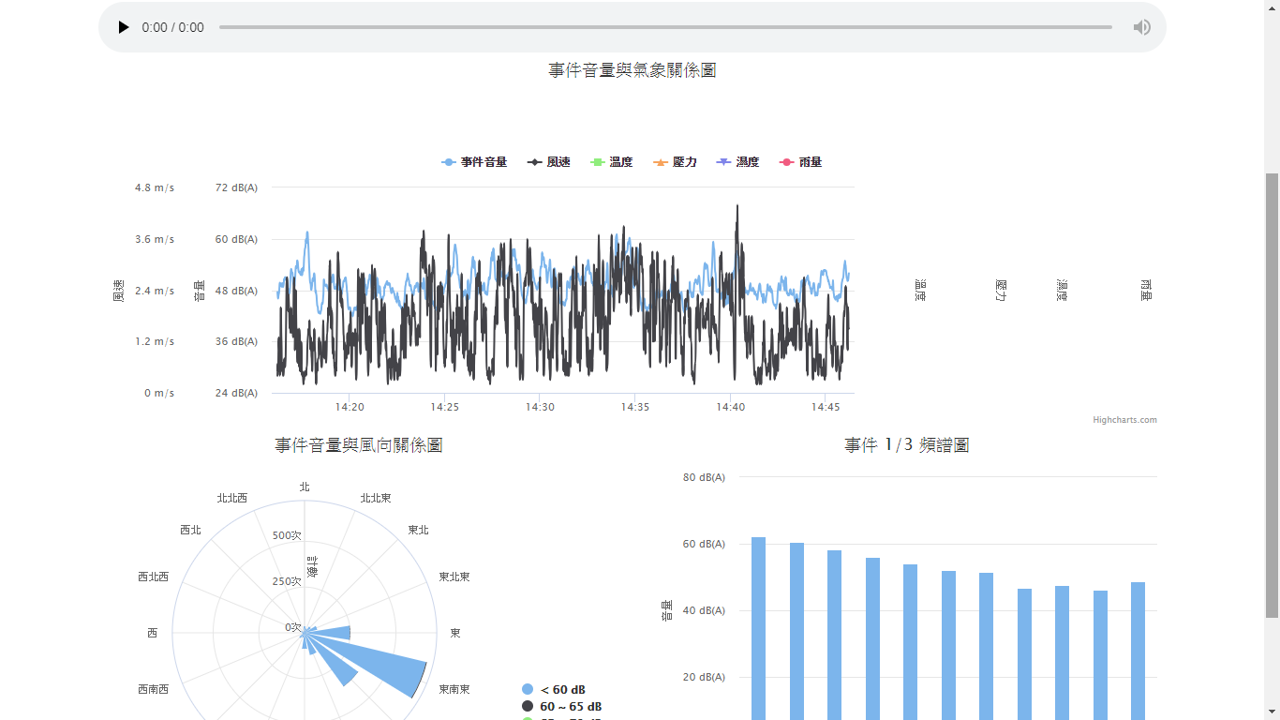Toggle 事件音量 series in chart legend
The image size is (1280, 720).
click(475, 162)
